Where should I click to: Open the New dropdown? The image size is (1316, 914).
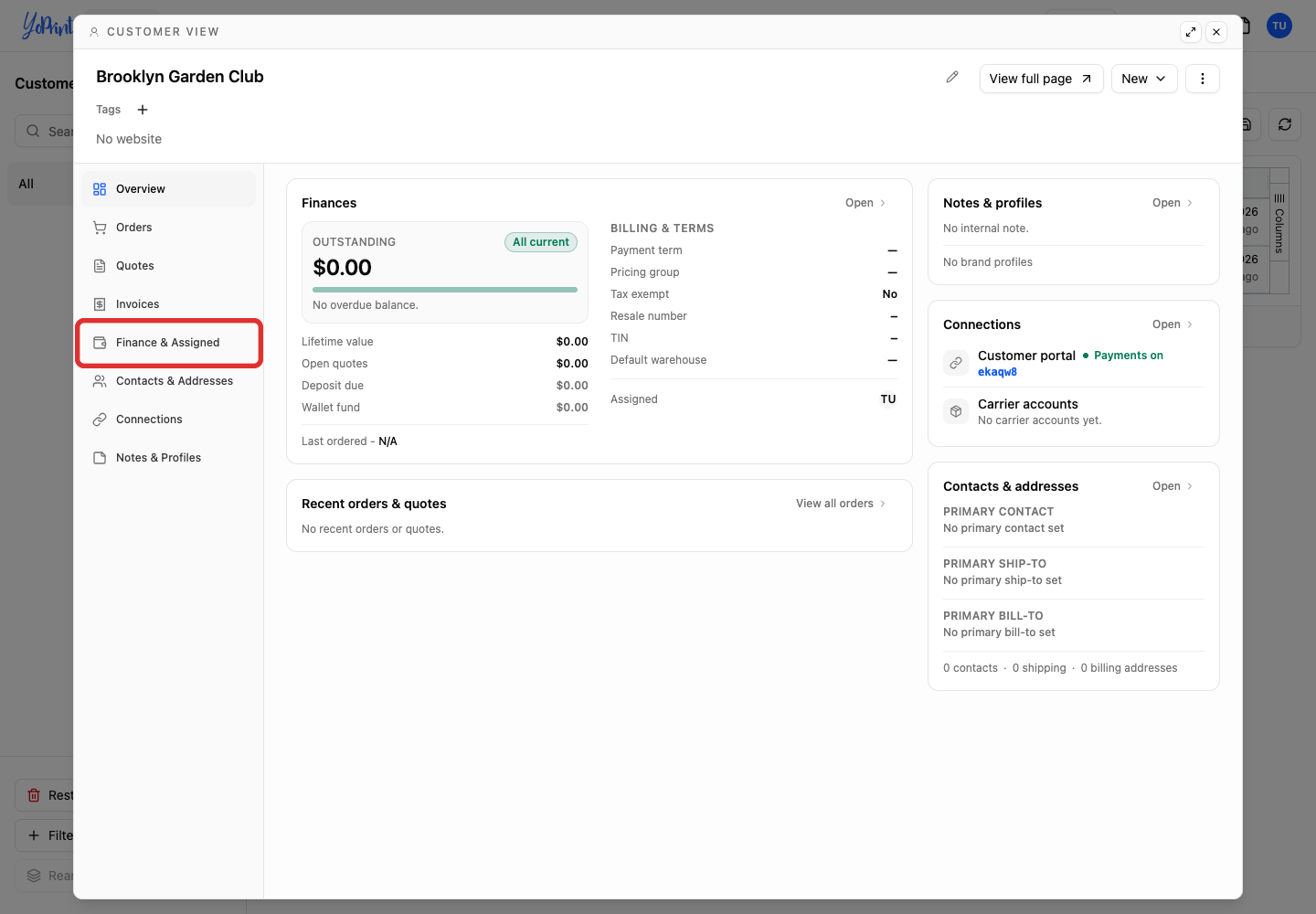1144,79
